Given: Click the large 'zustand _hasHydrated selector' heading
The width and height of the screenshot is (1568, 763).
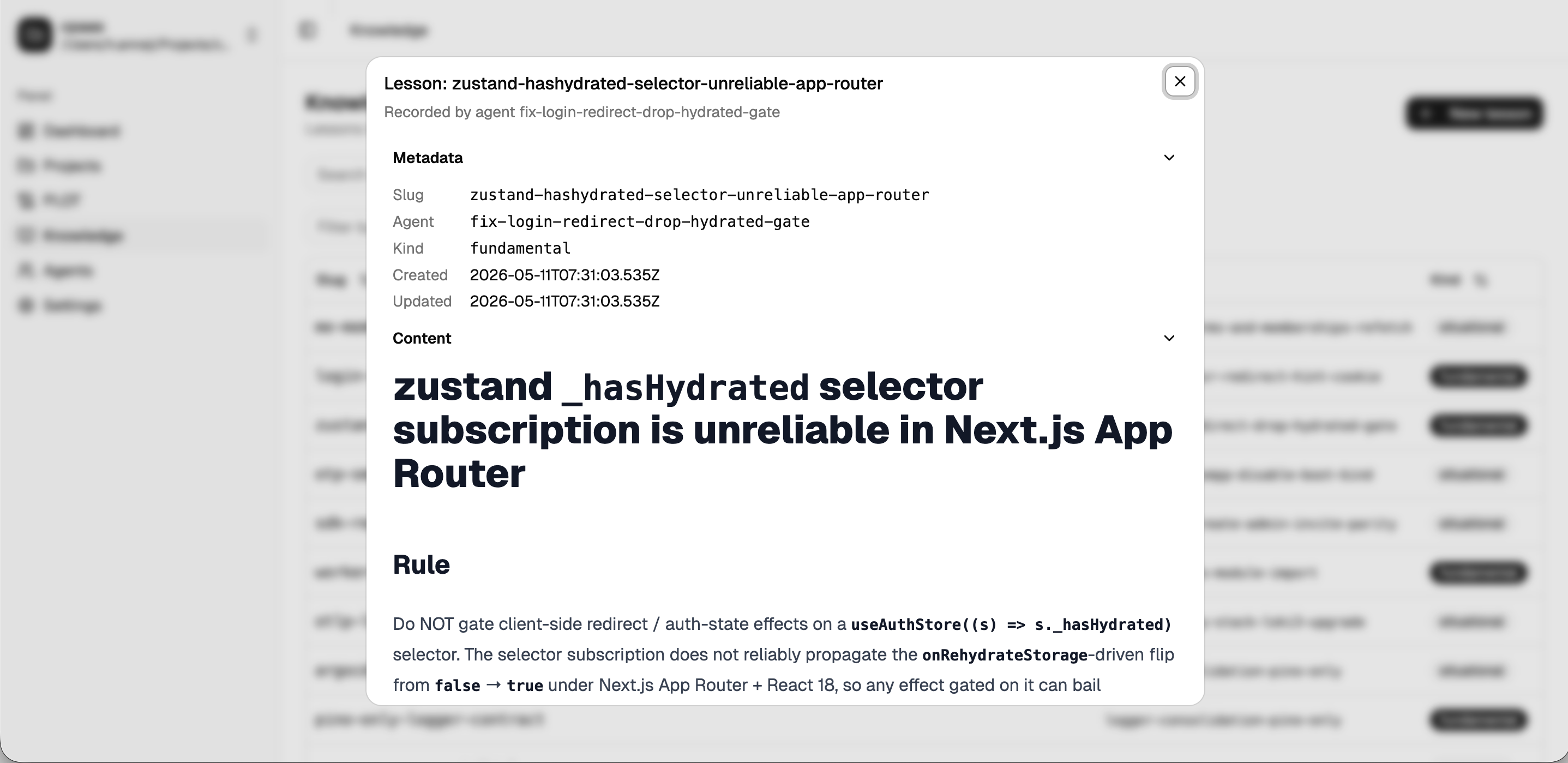Looking at the screenshot, I should [783, 430].
